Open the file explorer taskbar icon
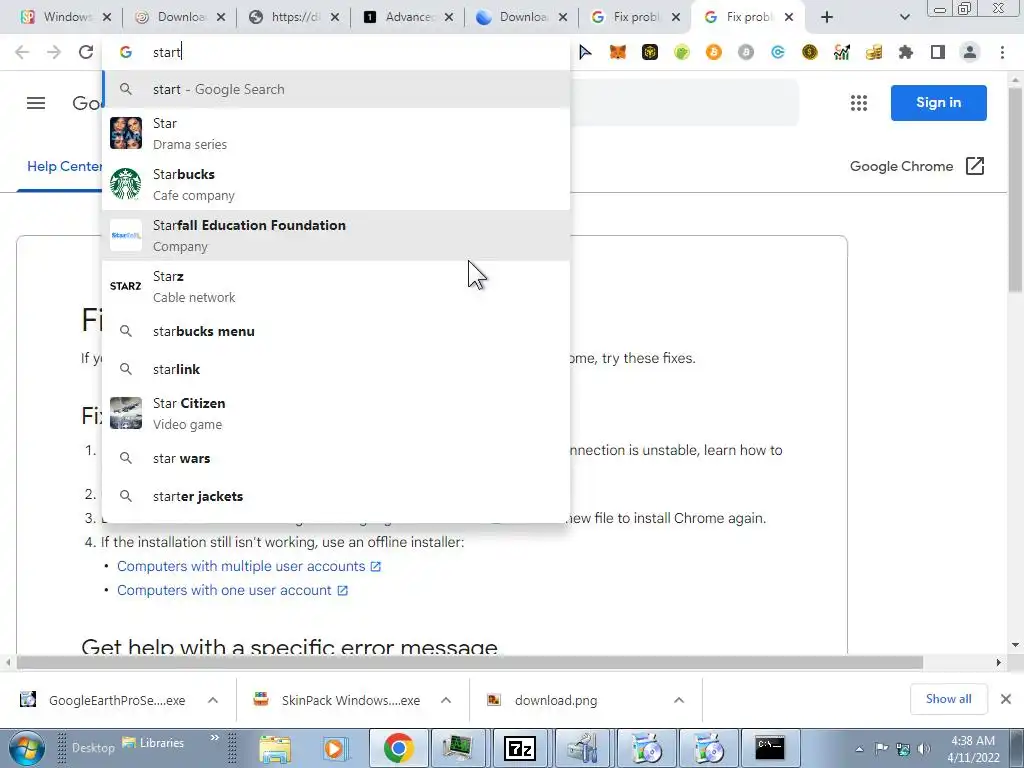The width and height of the screenshot is (1024, 768). click(276, 748)
